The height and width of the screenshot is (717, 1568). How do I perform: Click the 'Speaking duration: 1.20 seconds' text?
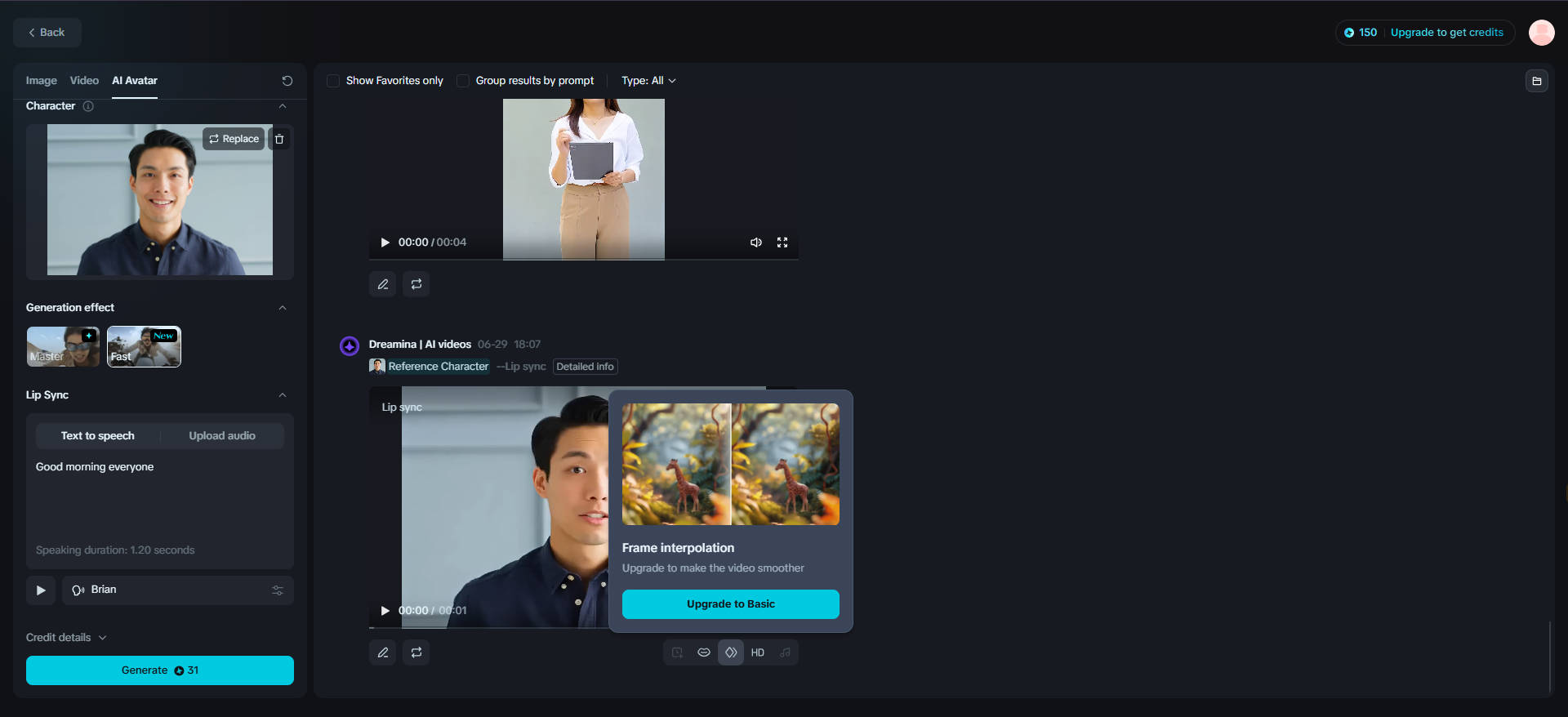click(115, 550)
